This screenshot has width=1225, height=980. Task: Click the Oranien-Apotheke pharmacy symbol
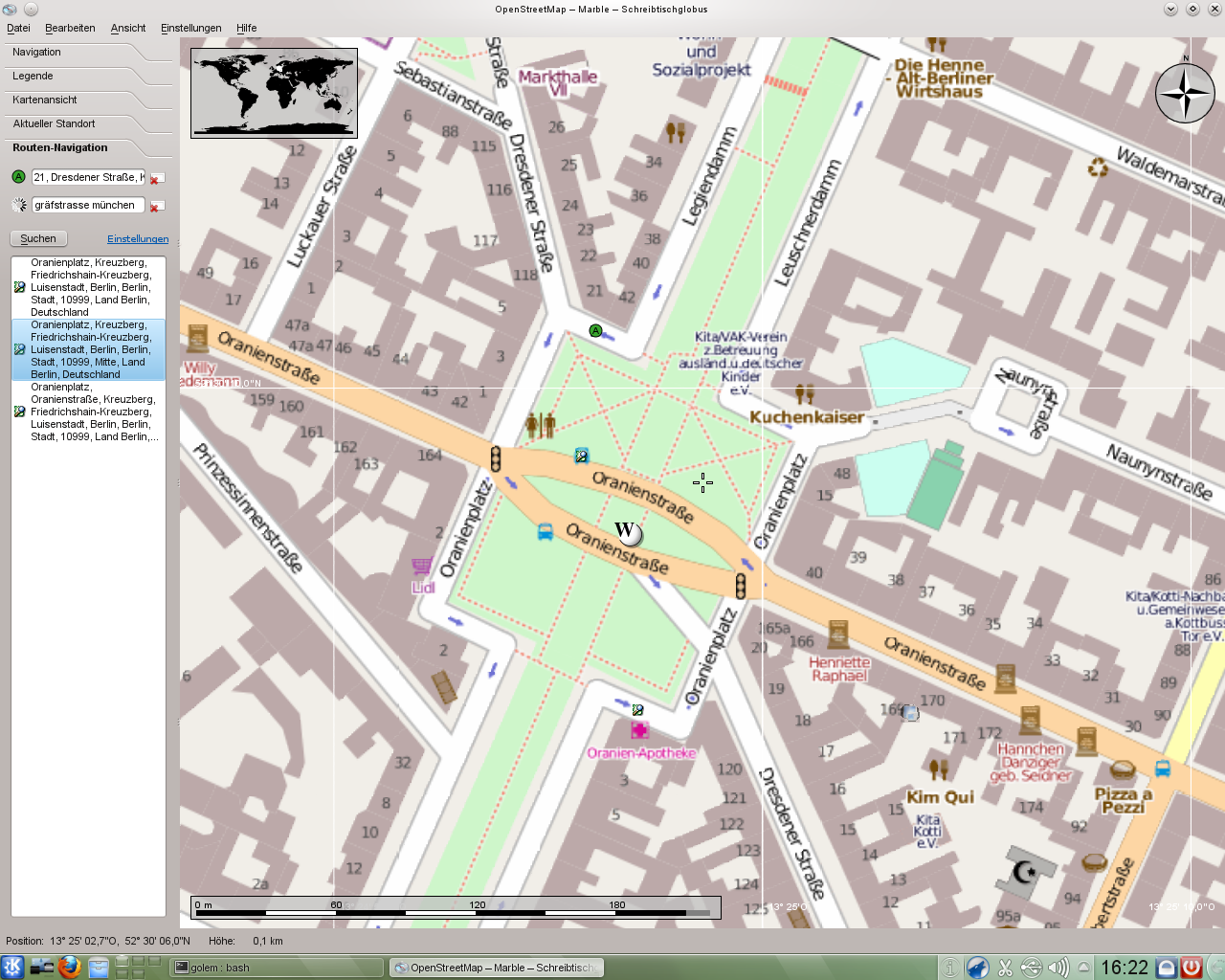click(x=639, y=731)
